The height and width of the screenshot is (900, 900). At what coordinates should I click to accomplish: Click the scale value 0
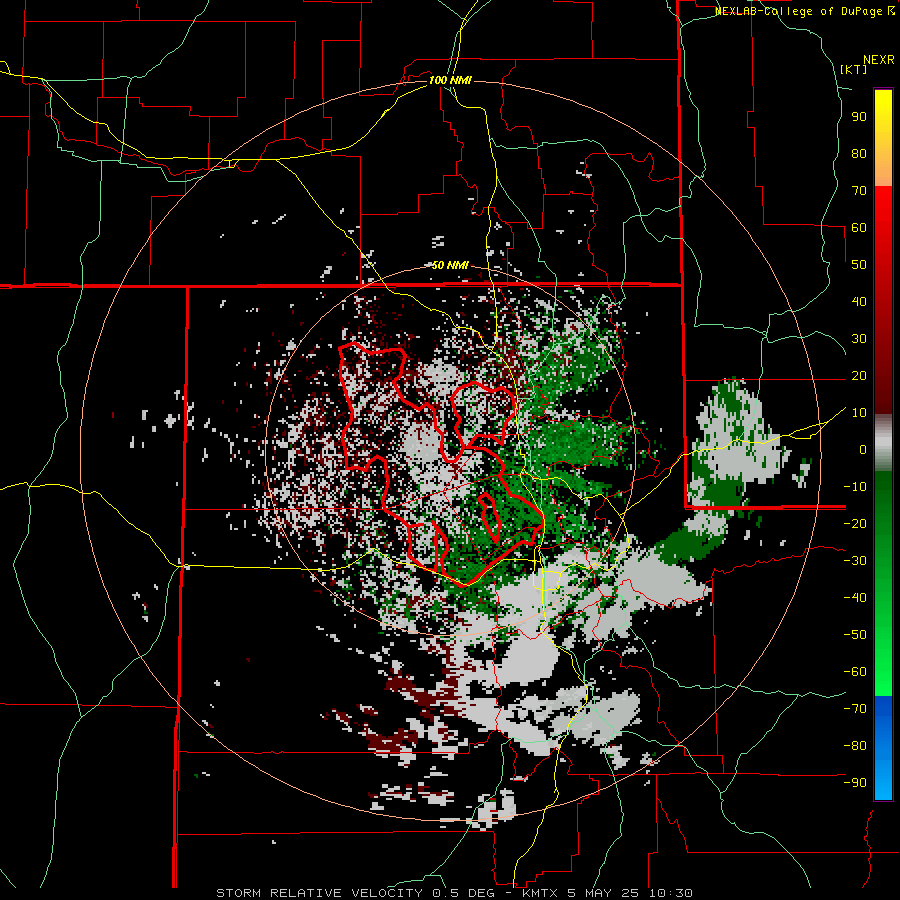(x=863, y=450)
